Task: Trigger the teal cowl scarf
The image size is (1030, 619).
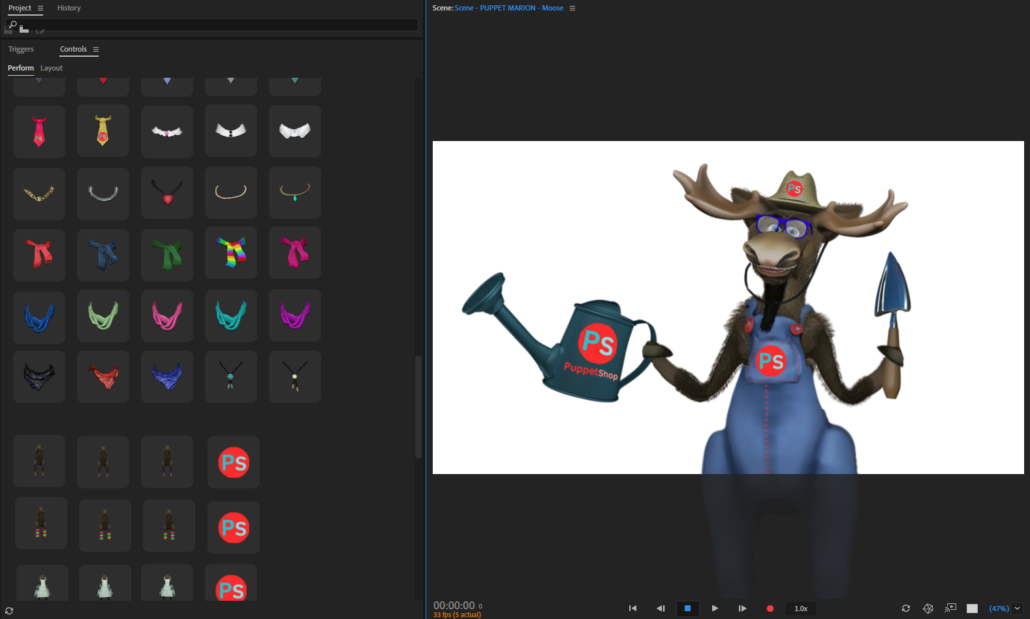Action: [x=231, y=316]
